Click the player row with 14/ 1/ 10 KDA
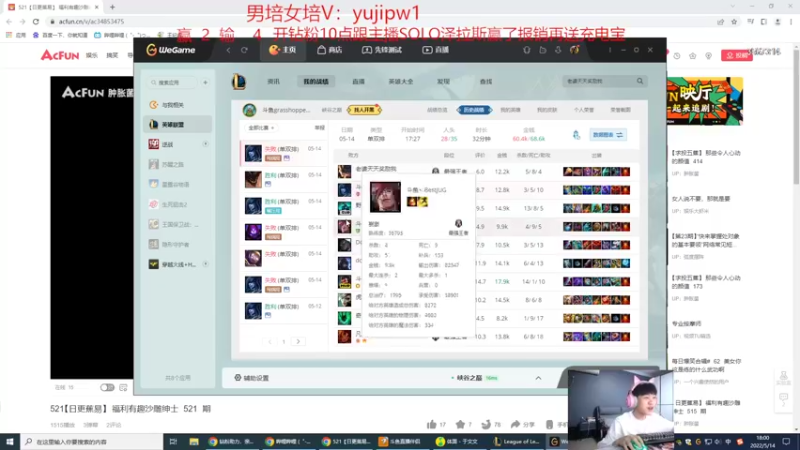800x450 pixels. coord(485,282)
